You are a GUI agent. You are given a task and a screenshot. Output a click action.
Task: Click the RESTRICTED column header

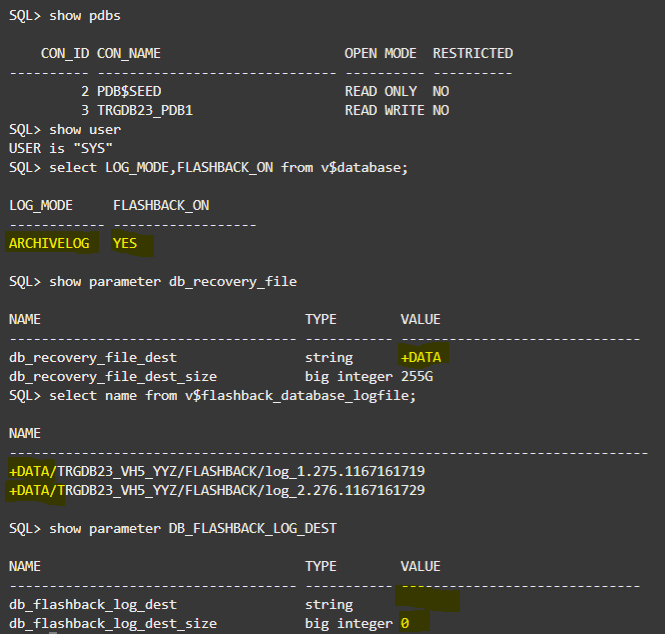(472, 53)
